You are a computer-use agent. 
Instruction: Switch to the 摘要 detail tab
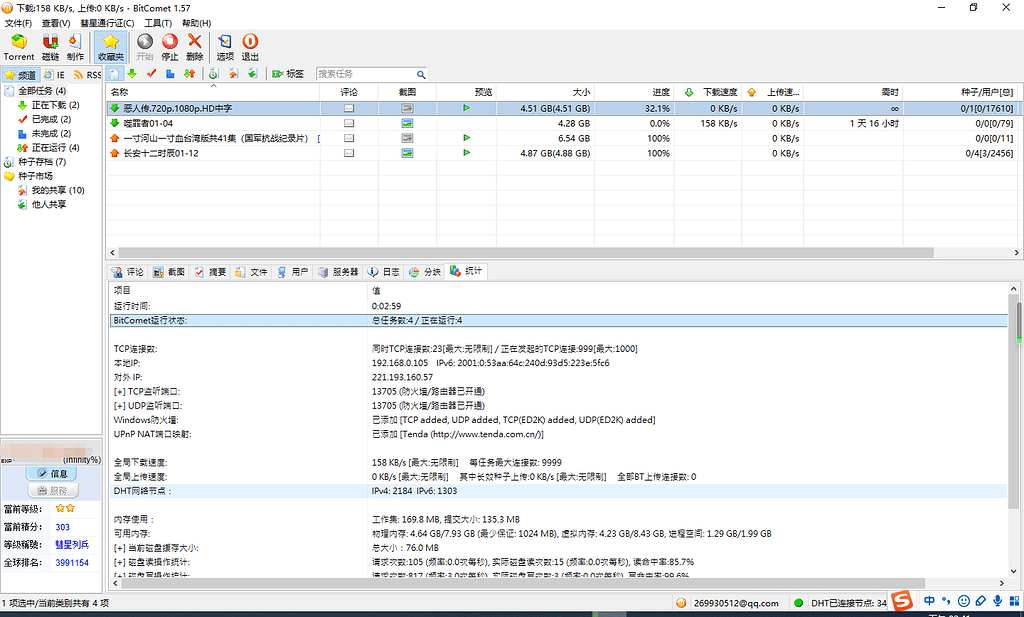click(x=210, y=272)
